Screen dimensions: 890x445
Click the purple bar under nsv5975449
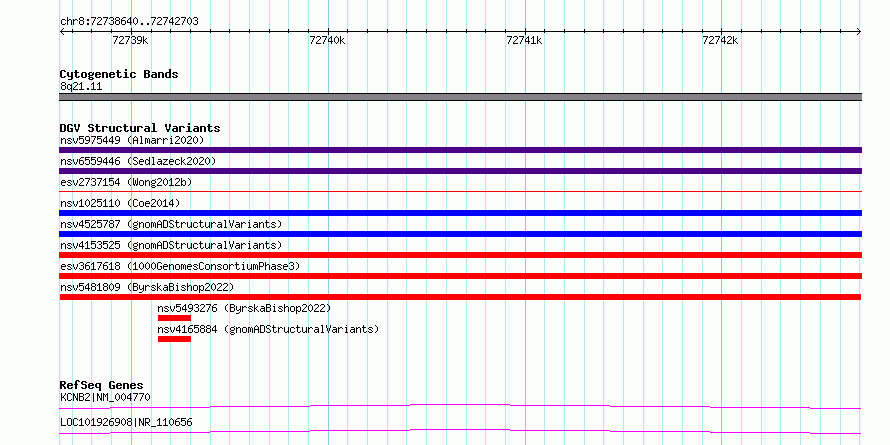[x=460, y=150]
